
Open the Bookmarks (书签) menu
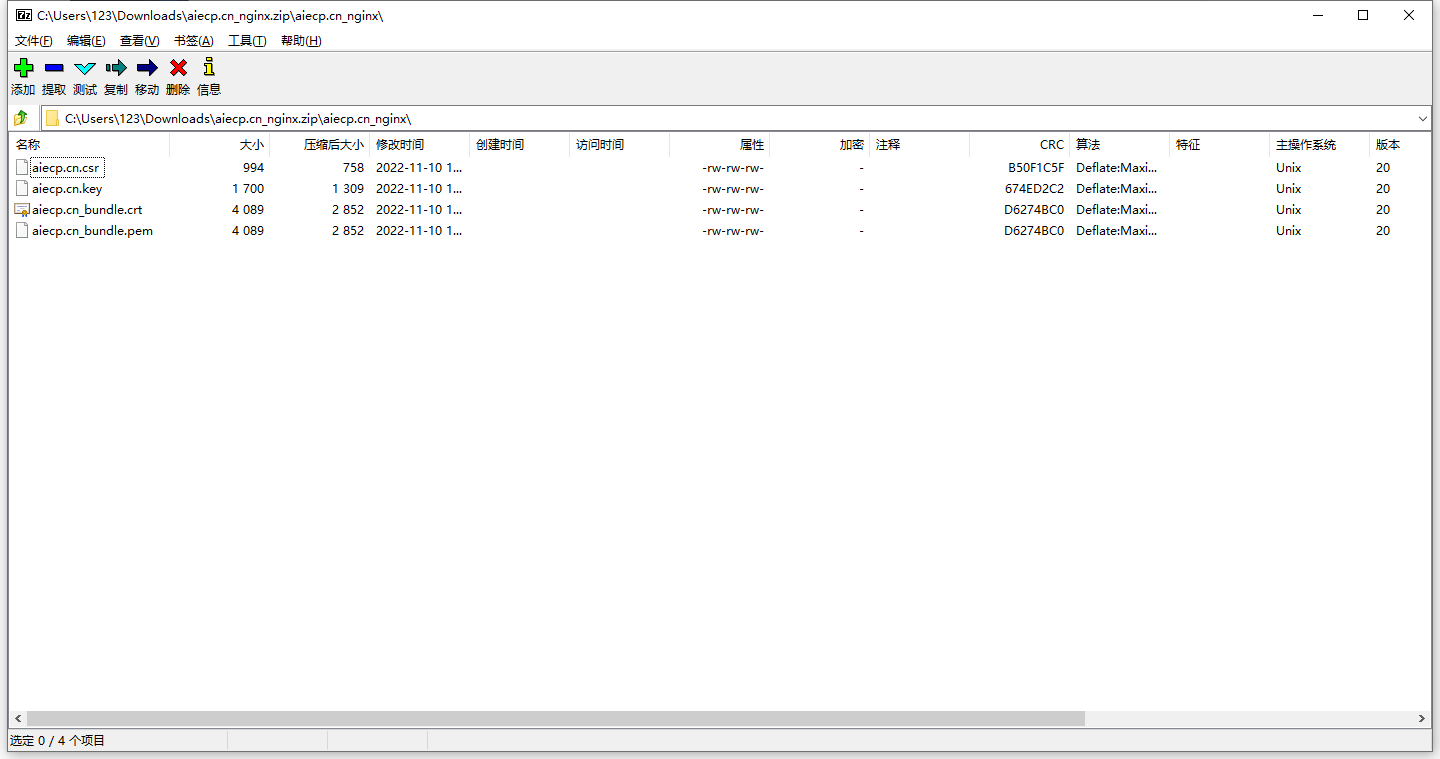[193, 41]
